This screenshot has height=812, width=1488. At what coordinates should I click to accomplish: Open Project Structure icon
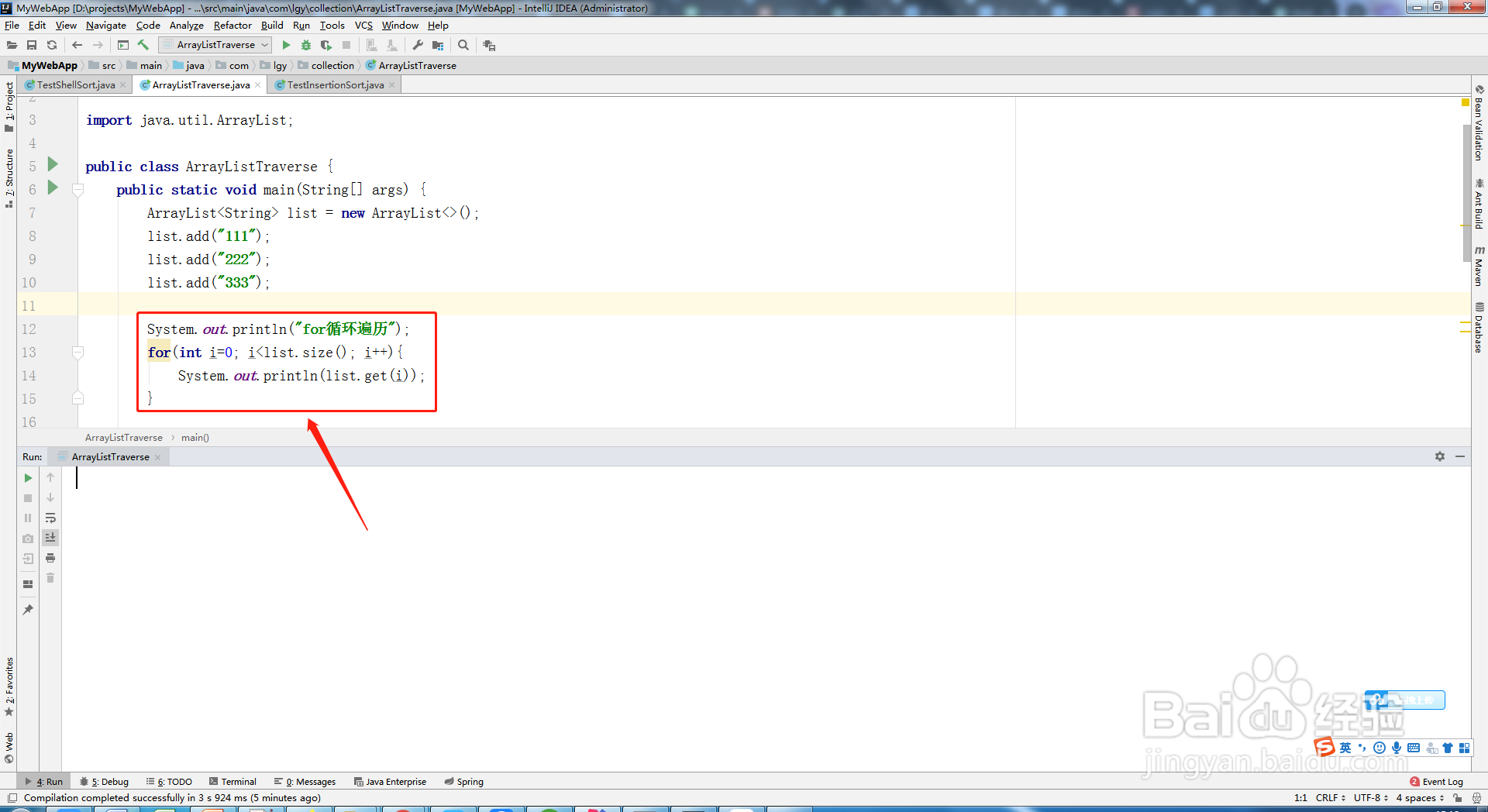coord(438,45)
